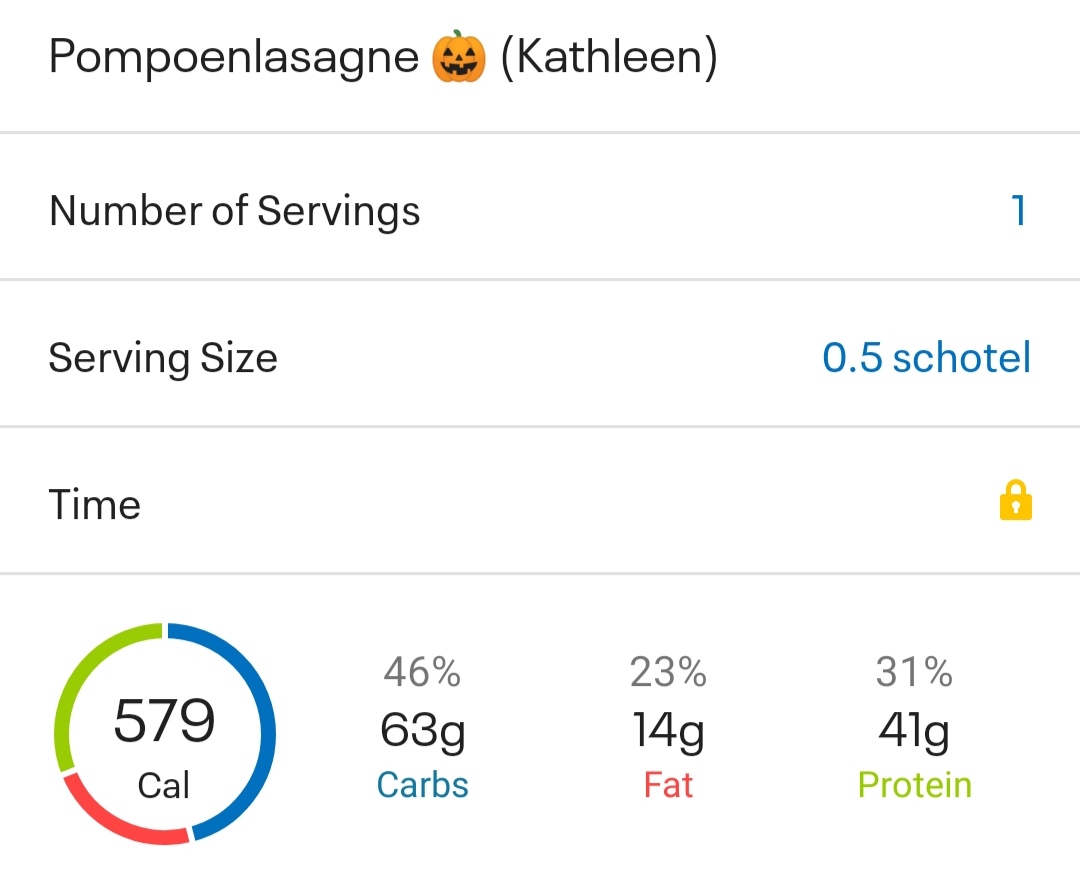This screenshot has width=1080, height=888.
Task: Open the 0.5 schotel serving size selector
Action: (926, 358)
